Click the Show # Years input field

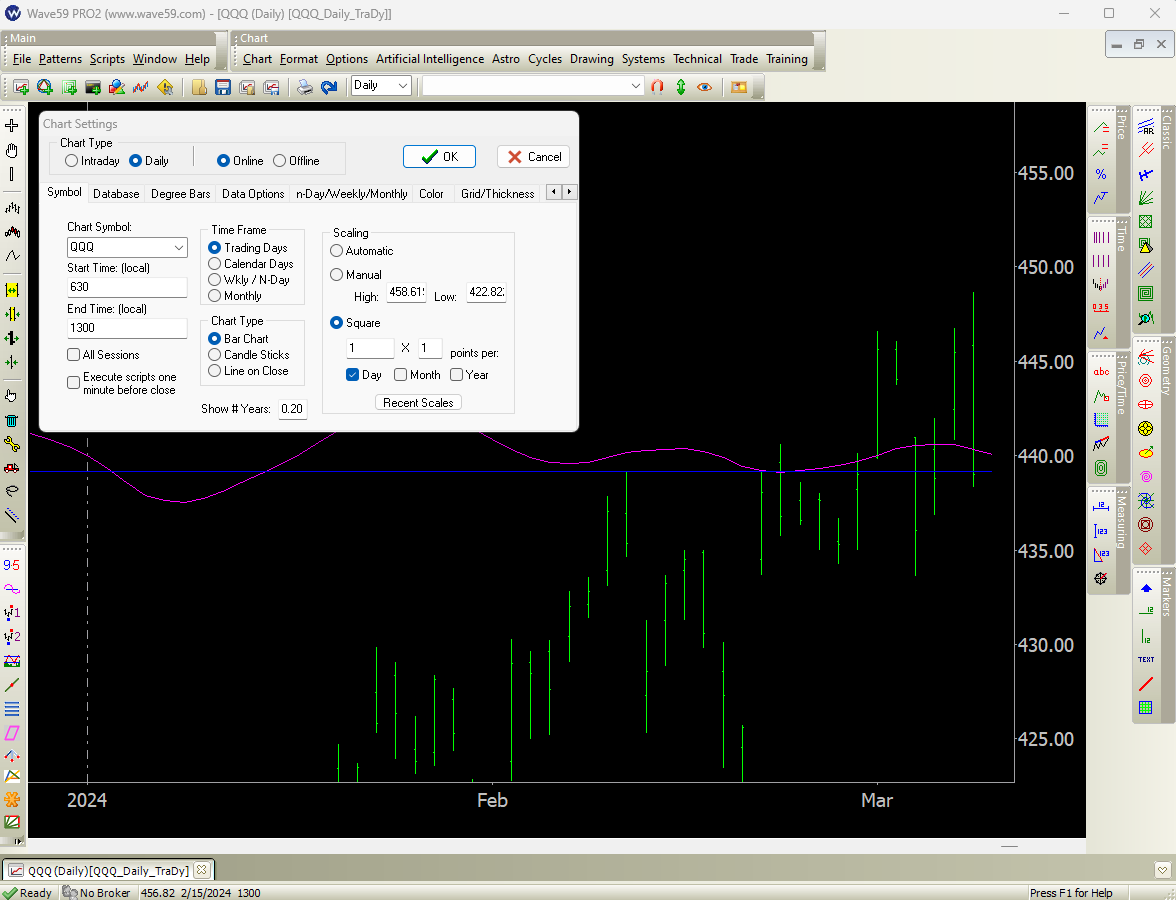click(292, 409)
